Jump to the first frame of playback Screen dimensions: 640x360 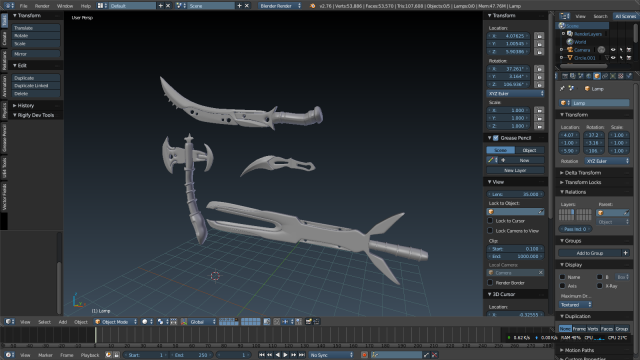pyautogui.click(x=262, y=355)
